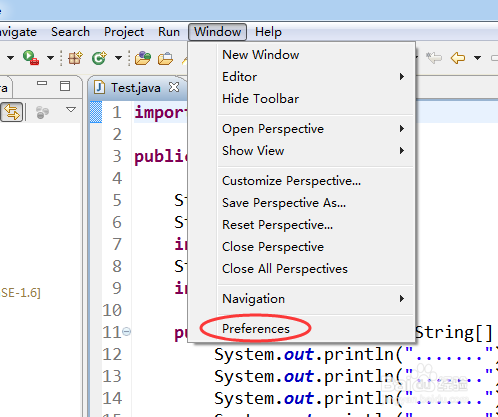498x417 pixels.
Task: Click line number 5 in editor gutter
Action: coord(117,200)
